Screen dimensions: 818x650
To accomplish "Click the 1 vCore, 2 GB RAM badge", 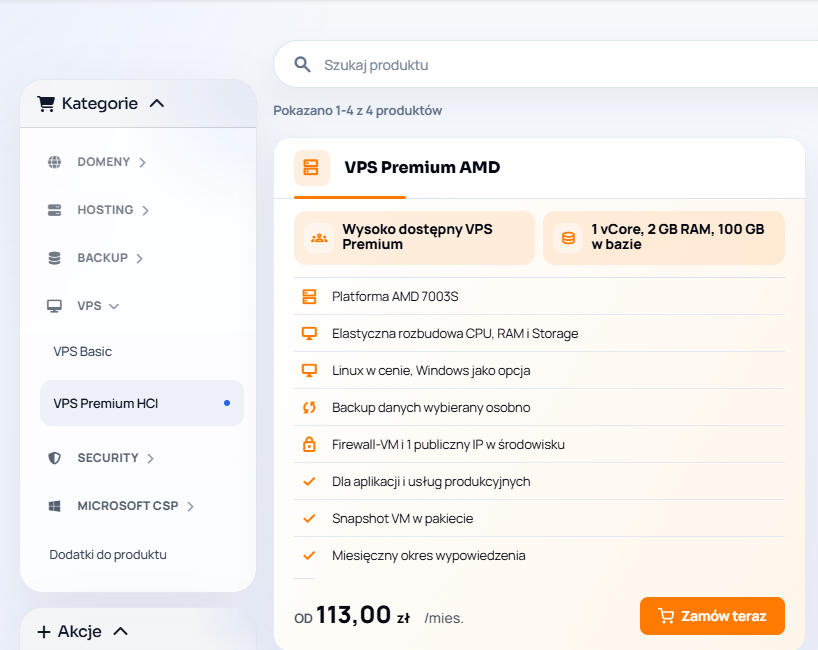I will [x=664, y=238].
